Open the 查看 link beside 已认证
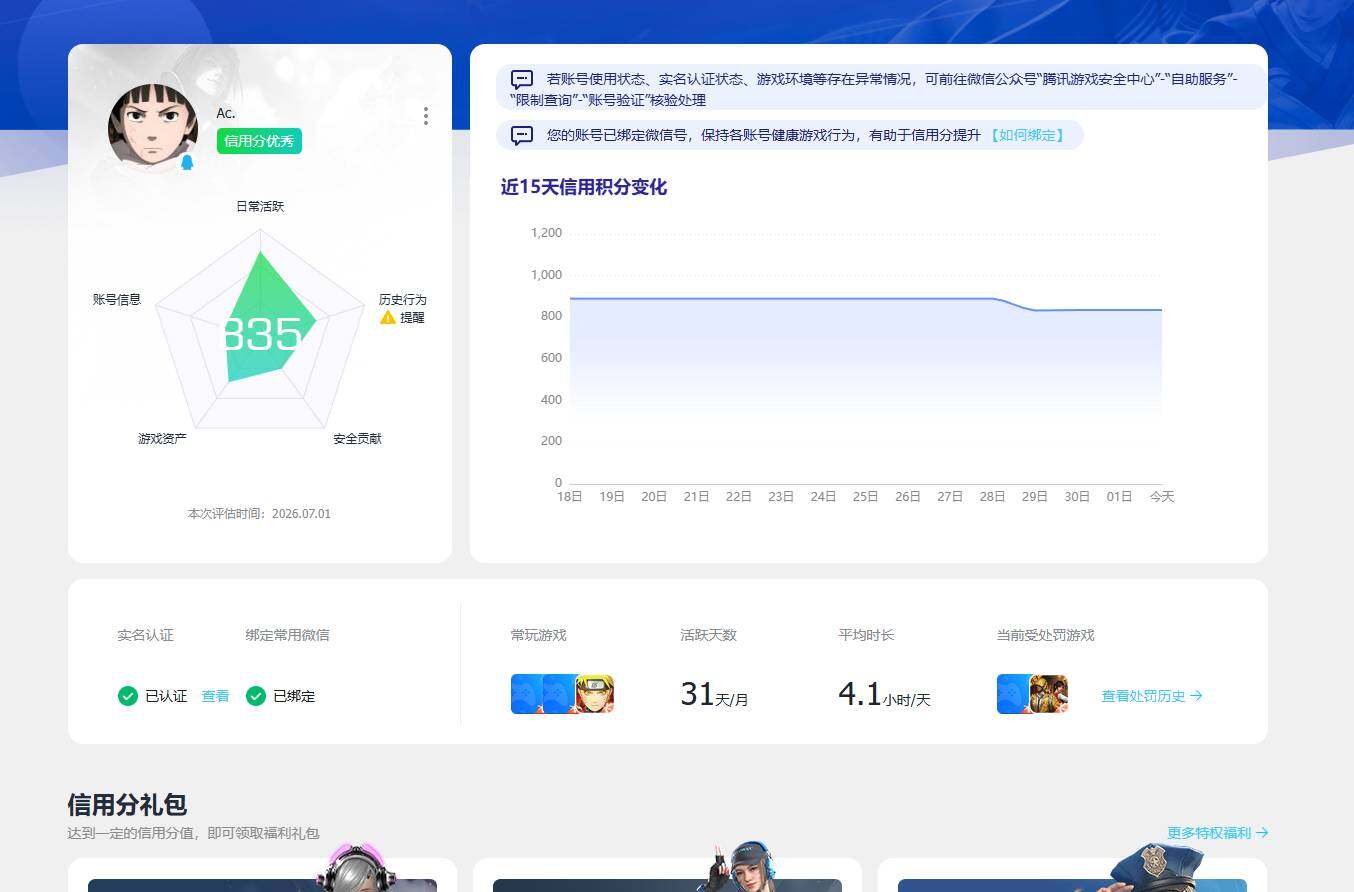This screenshot has height=892, width=1354. 215,696
